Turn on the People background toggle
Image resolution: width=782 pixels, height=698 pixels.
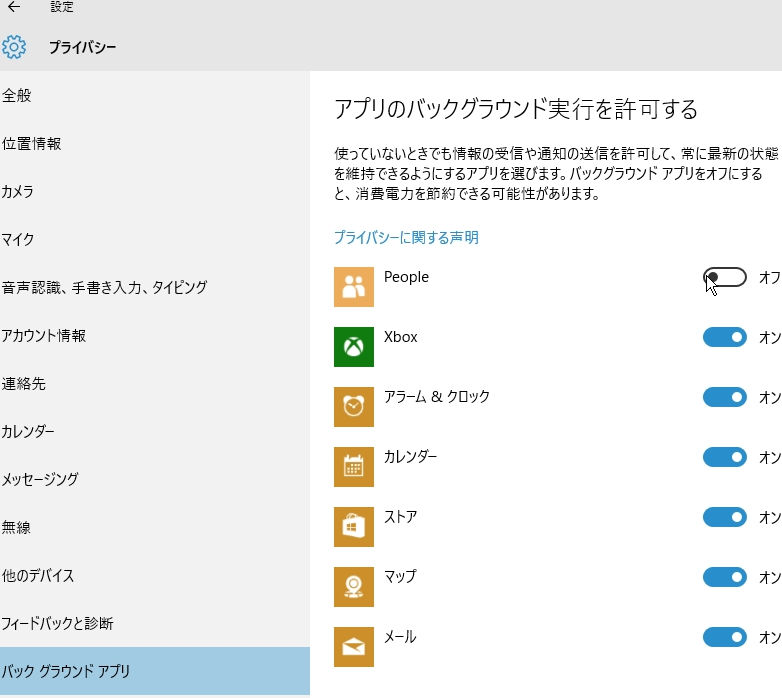(x=725, y=277)
